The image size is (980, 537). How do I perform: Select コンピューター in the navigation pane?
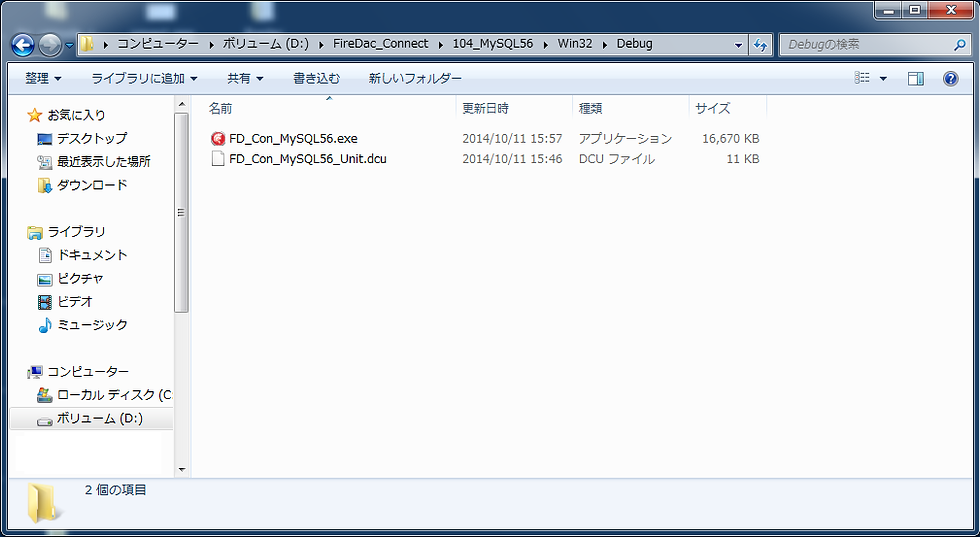(x=88, y=372)
